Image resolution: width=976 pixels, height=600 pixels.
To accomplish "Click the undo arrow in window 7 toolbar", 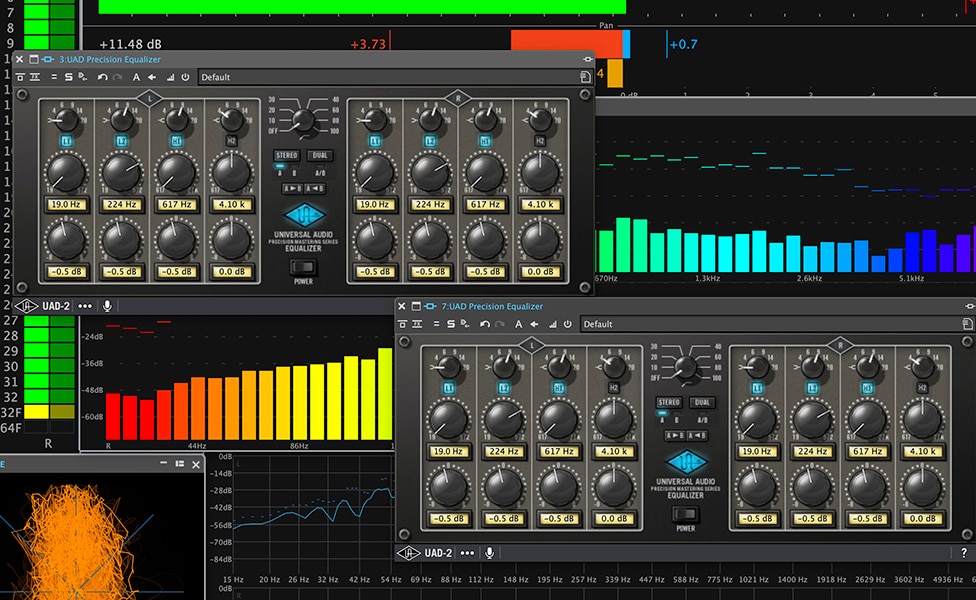I will point(484,324).
